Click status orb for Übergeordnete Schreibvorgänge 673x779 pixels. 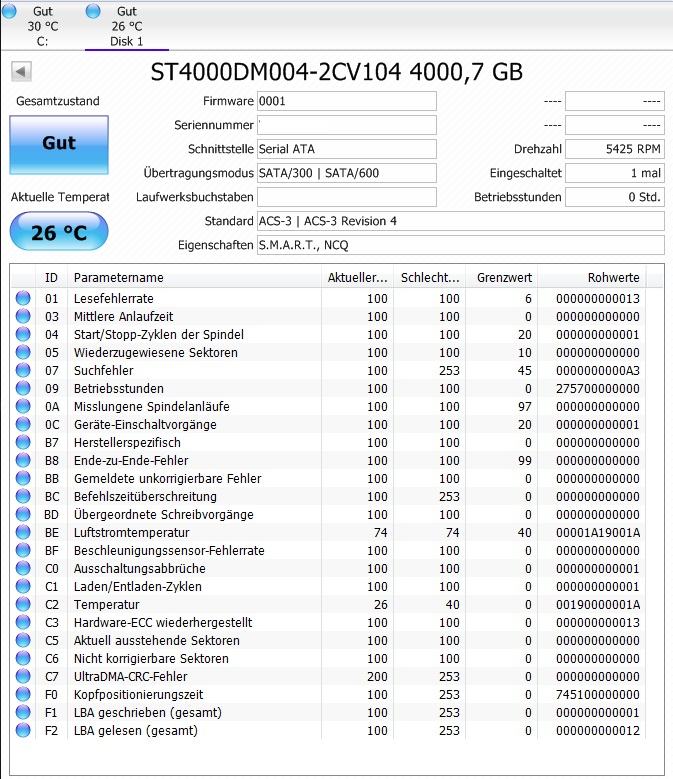tap(23, 514)
